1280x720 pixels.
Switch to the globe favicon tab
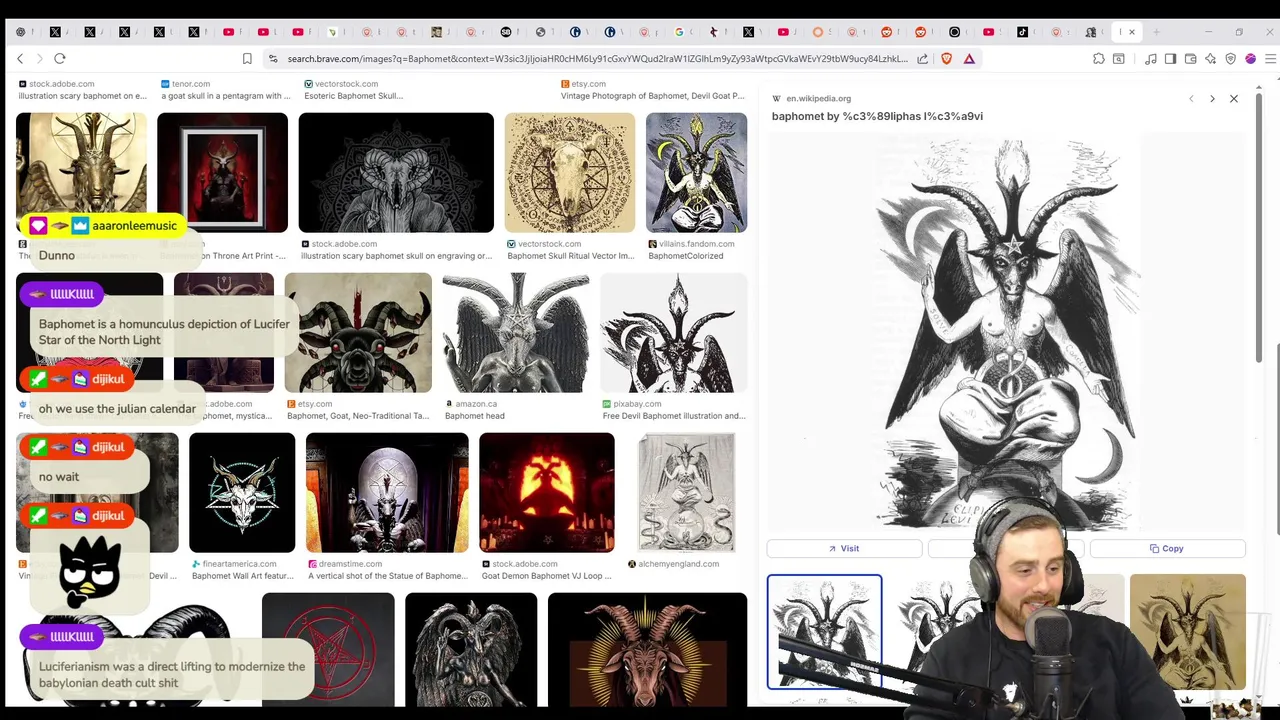(541, 32)
